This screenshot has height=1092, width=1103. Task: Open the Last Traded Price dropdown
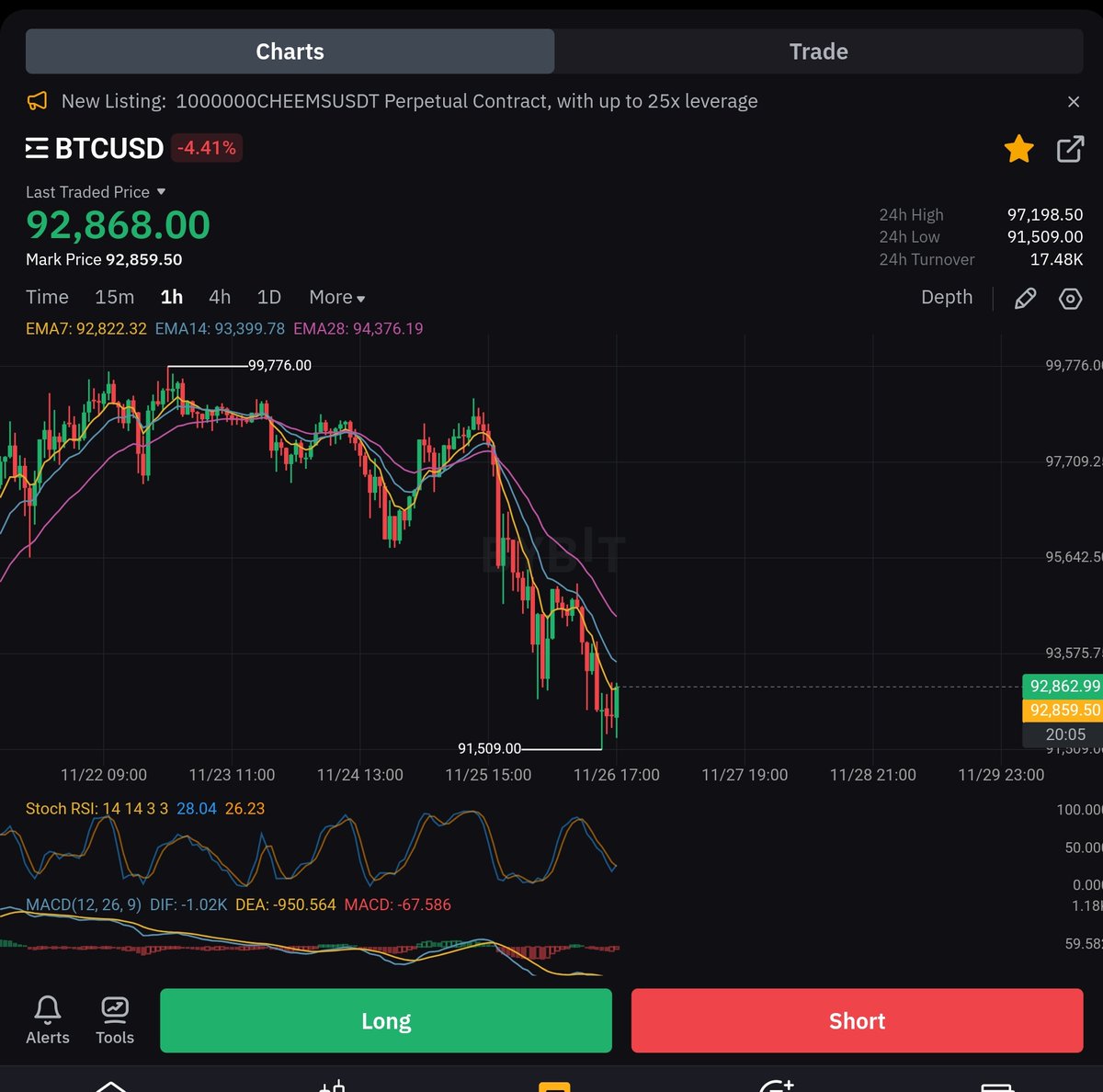click(96, 192)
